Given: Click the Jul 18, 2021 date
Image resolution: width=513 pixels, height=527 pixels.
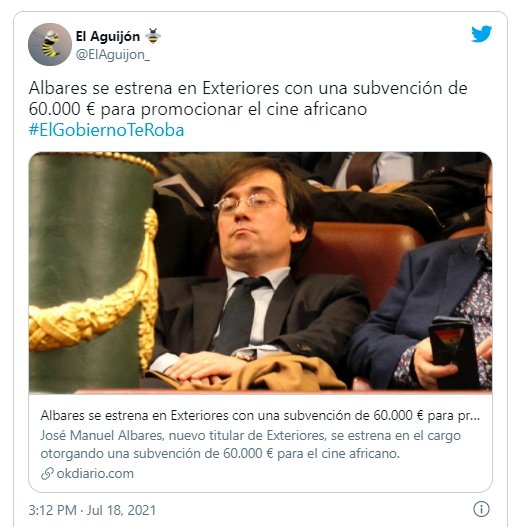Looking at the screenshot, I should coord(121,510).
